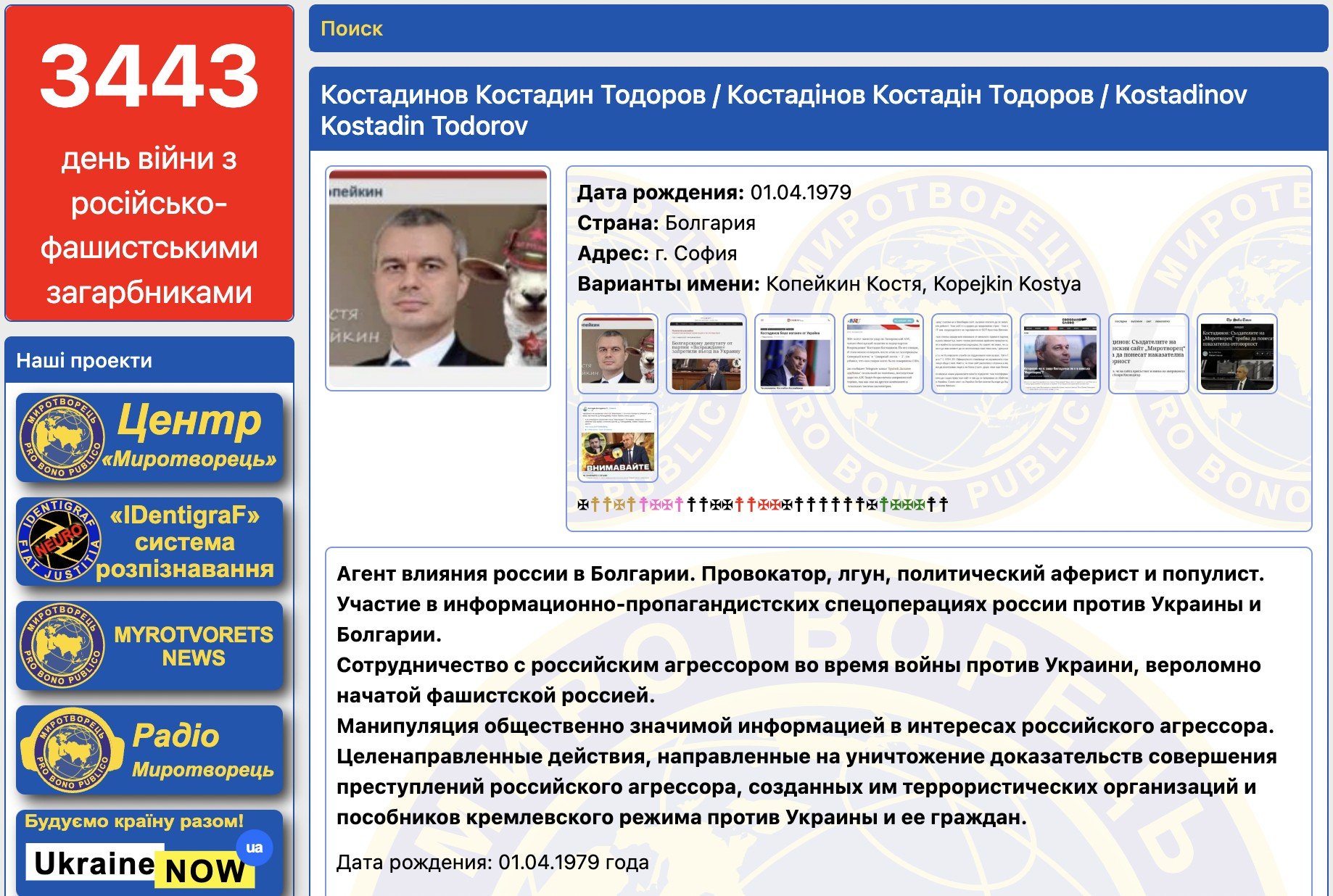The image size is (1333, 896).
Task: Open thumbnail titled 'Болгарскому депутату... запретили въезд'
Action: 706,354
